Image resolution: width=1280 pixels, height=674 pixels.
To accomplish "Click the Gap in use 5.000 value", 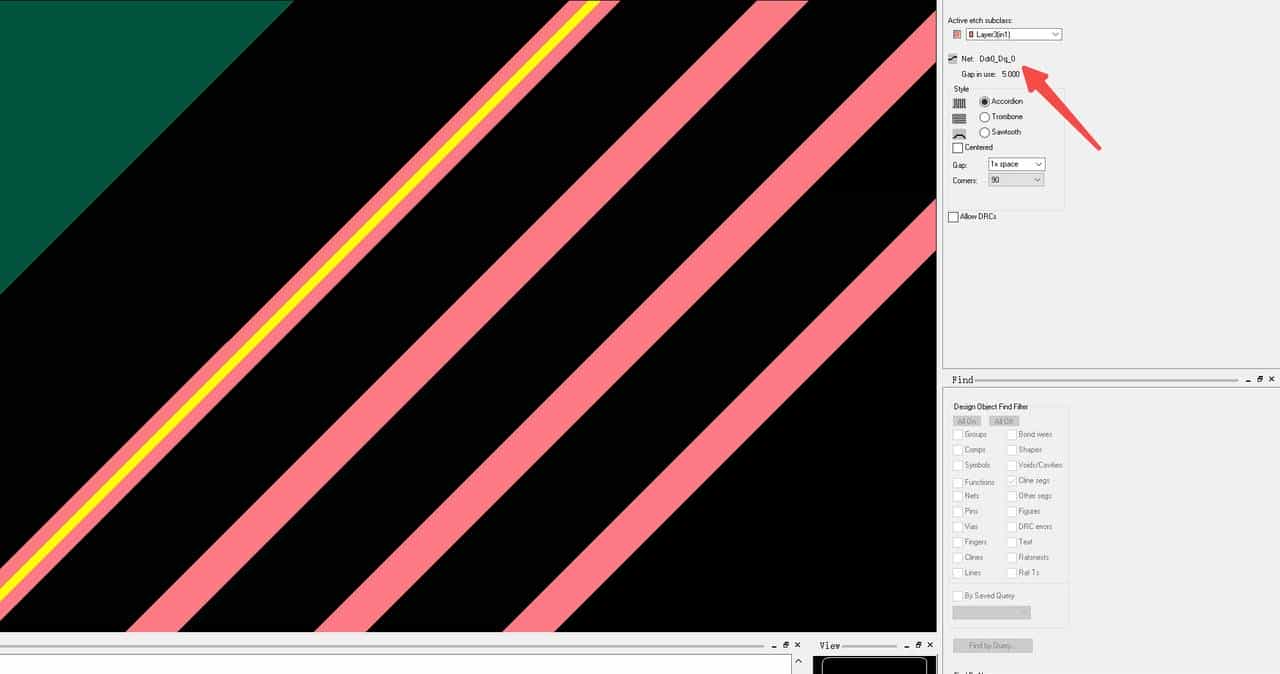I will click(x=1010, y=74).
